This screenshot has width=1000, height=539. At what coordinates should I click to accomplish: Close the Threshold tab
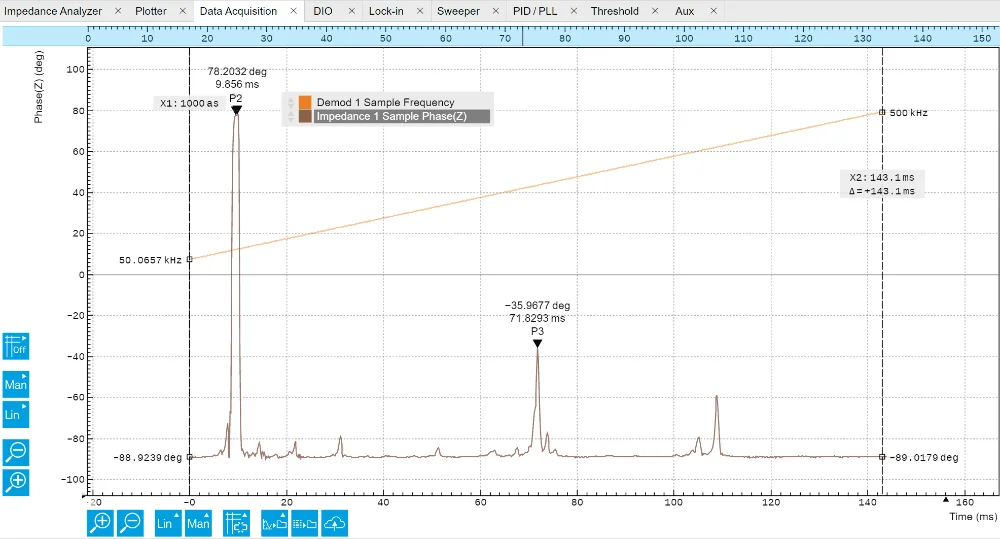point(655,11)
